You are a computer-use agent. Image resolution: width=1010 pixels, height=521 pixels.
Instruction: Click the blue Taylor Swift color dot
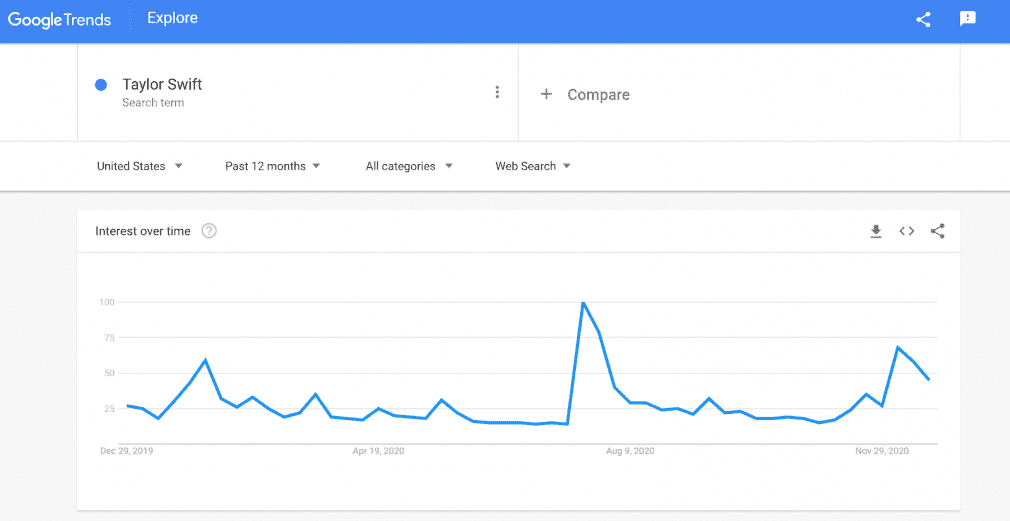click(x=100, y=84)
